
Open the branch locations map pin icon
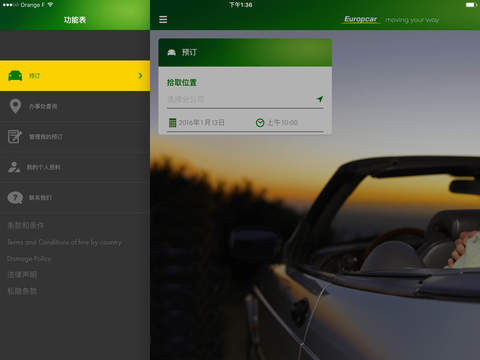pos(15,106)
